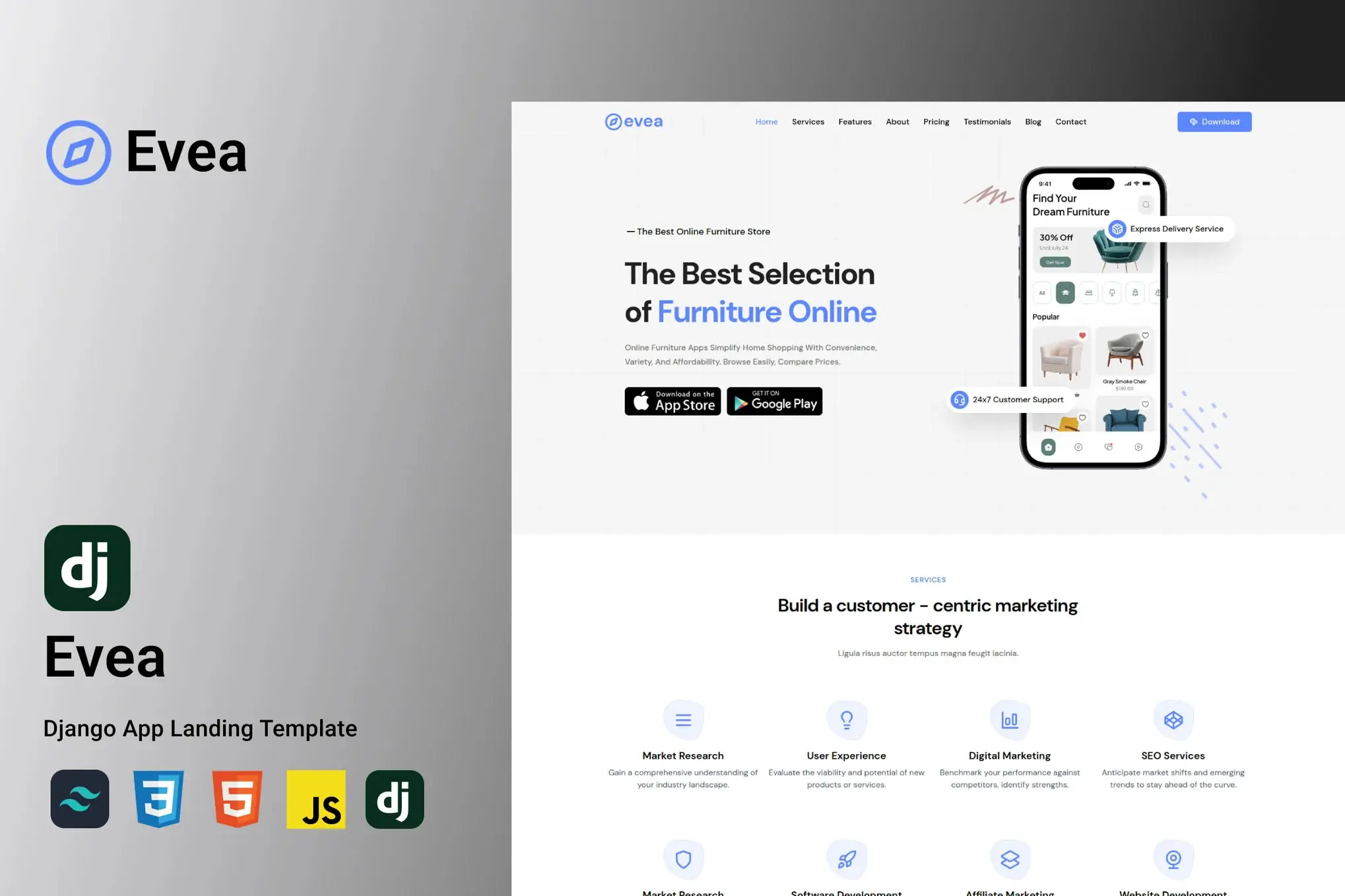Expand the Pricing navigation dropdown
The height and width of the screenshot is (896, 1345).
(935, 121)
